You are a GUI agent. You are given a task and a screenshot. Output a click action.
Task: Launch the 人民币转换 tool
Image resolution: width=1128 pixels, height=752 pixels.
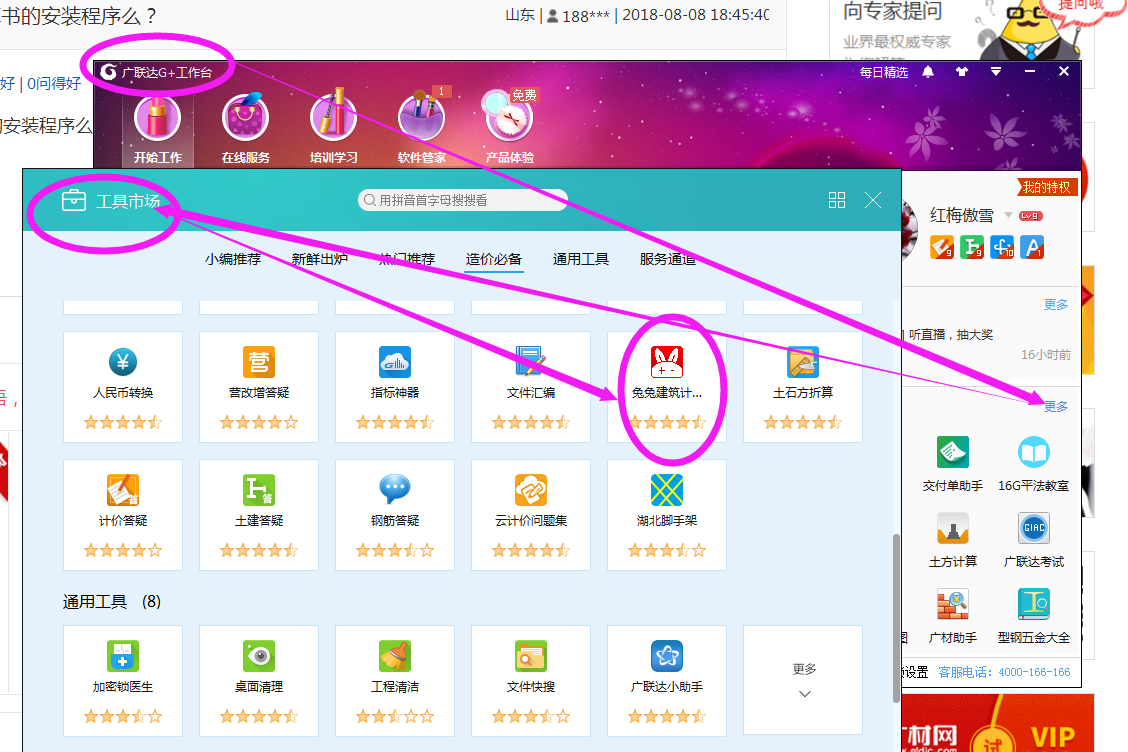click(123, 386)
